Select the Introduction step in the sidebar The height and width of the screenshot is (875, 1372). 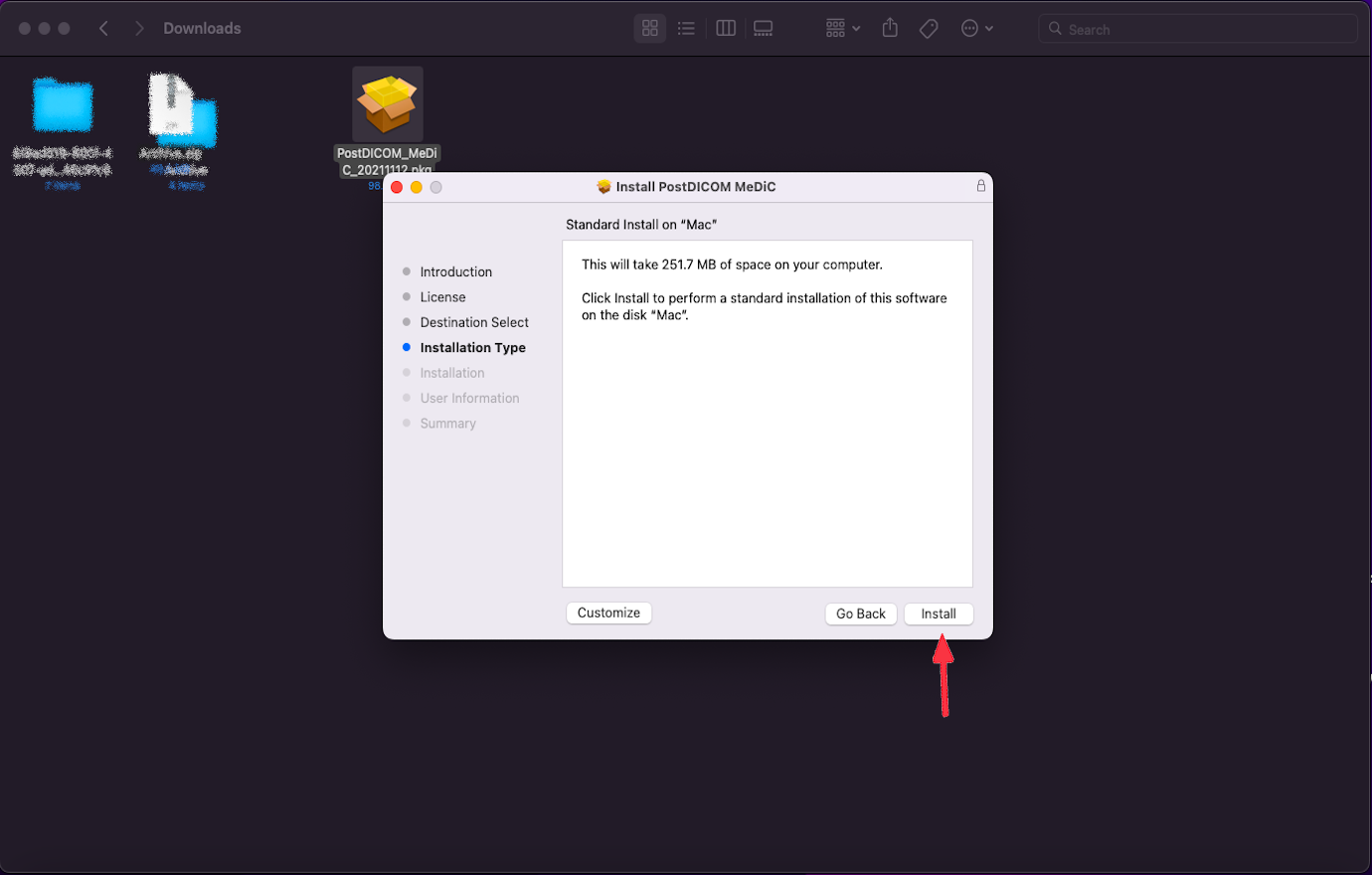[x=455, y=271]
